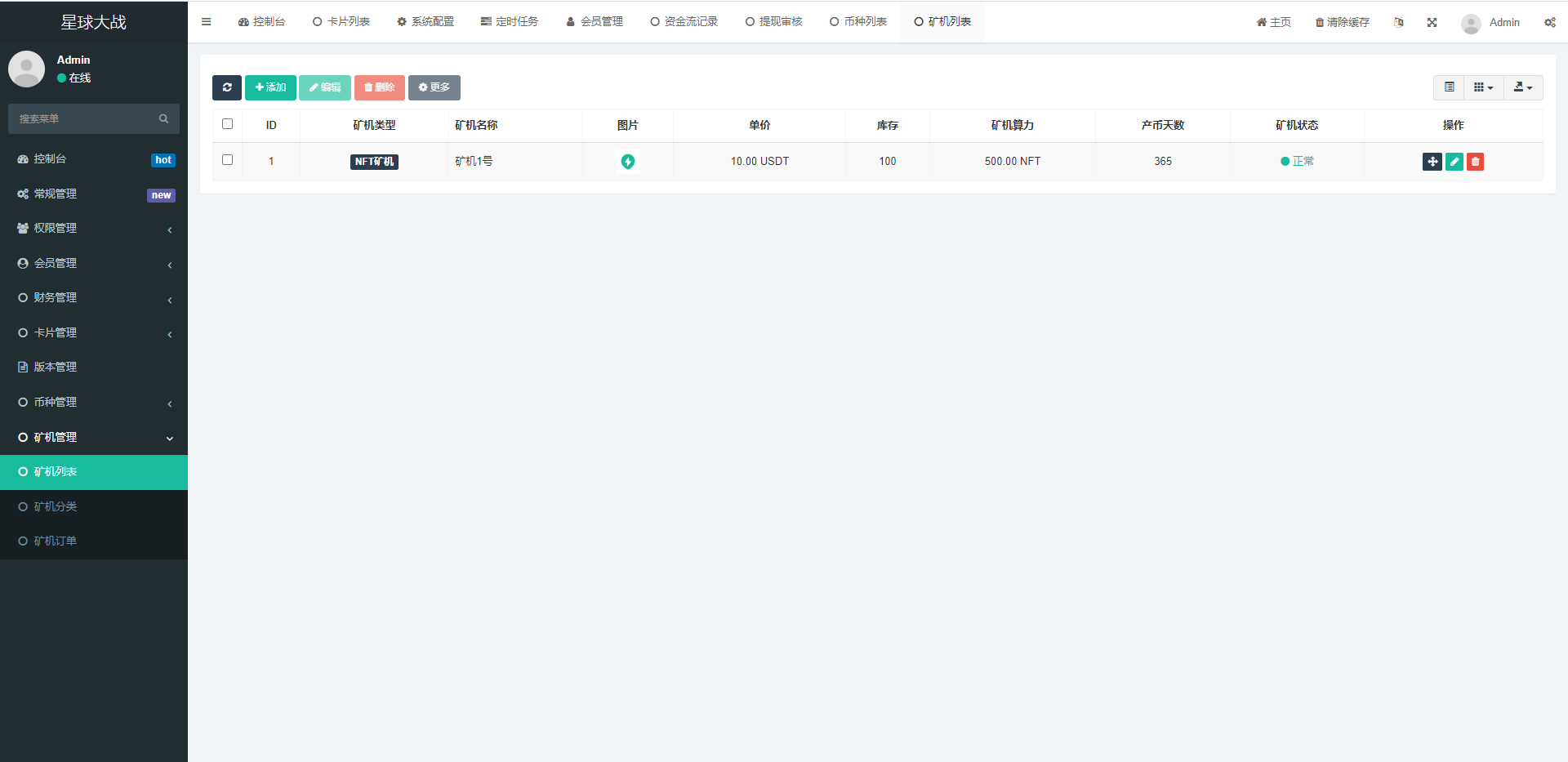Viewport: 1568px width, 762px height.
Task: Open the grid columns dropdown above the table
Action: [x=1483, y=87]
